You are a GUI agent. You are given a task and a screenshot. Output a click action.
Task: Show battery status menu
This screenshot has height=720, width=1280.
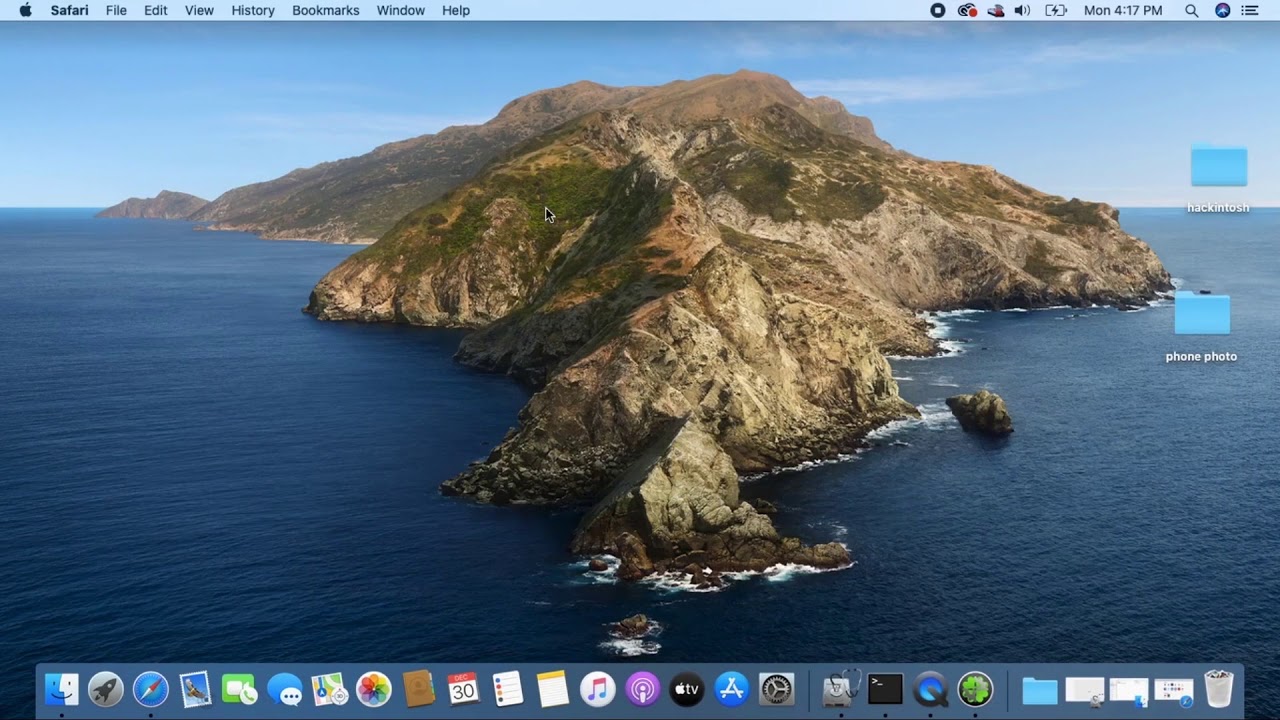(x=1056, y=10)
